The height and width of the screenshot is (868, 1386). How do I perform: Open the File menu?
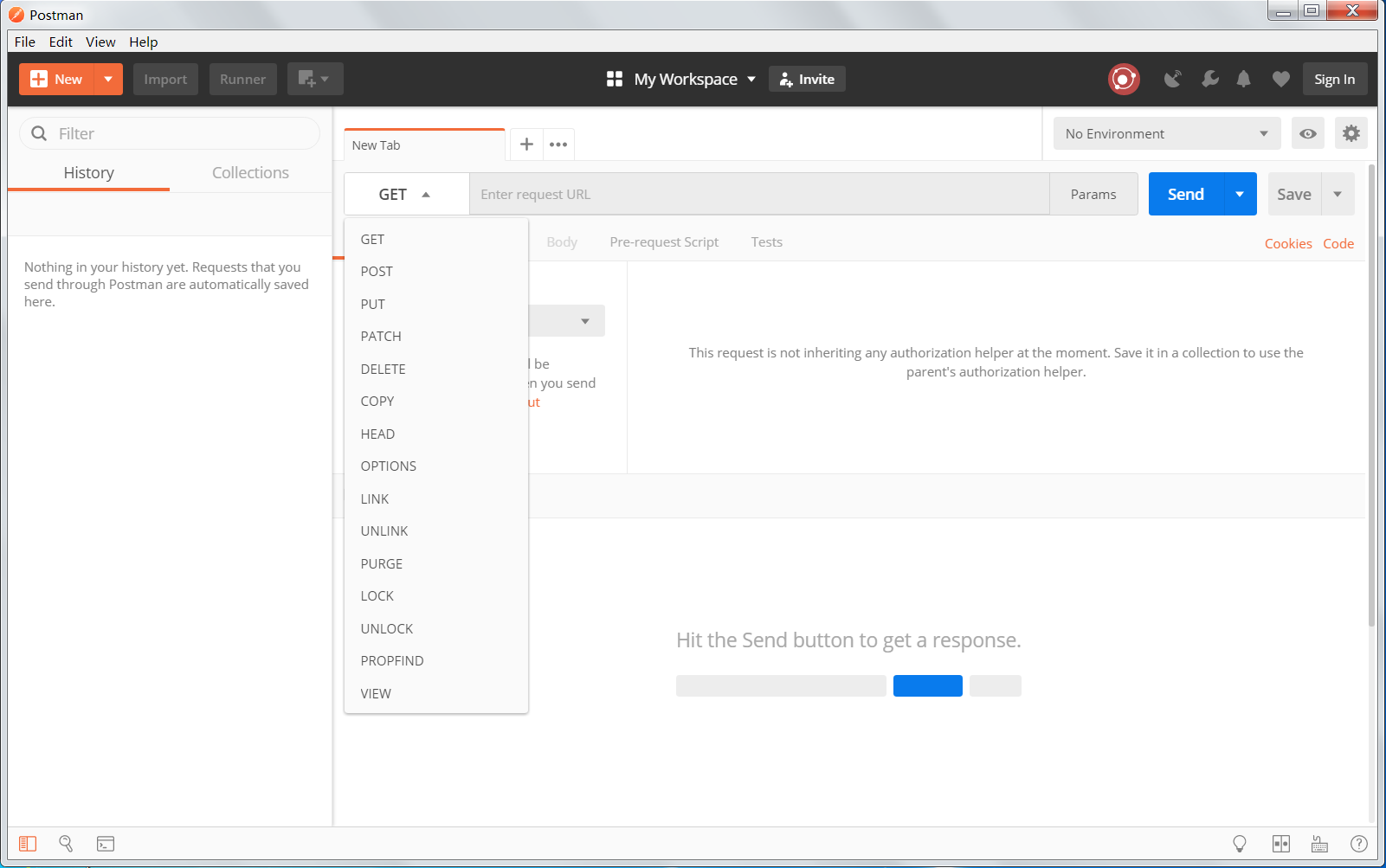coord(25,42)
